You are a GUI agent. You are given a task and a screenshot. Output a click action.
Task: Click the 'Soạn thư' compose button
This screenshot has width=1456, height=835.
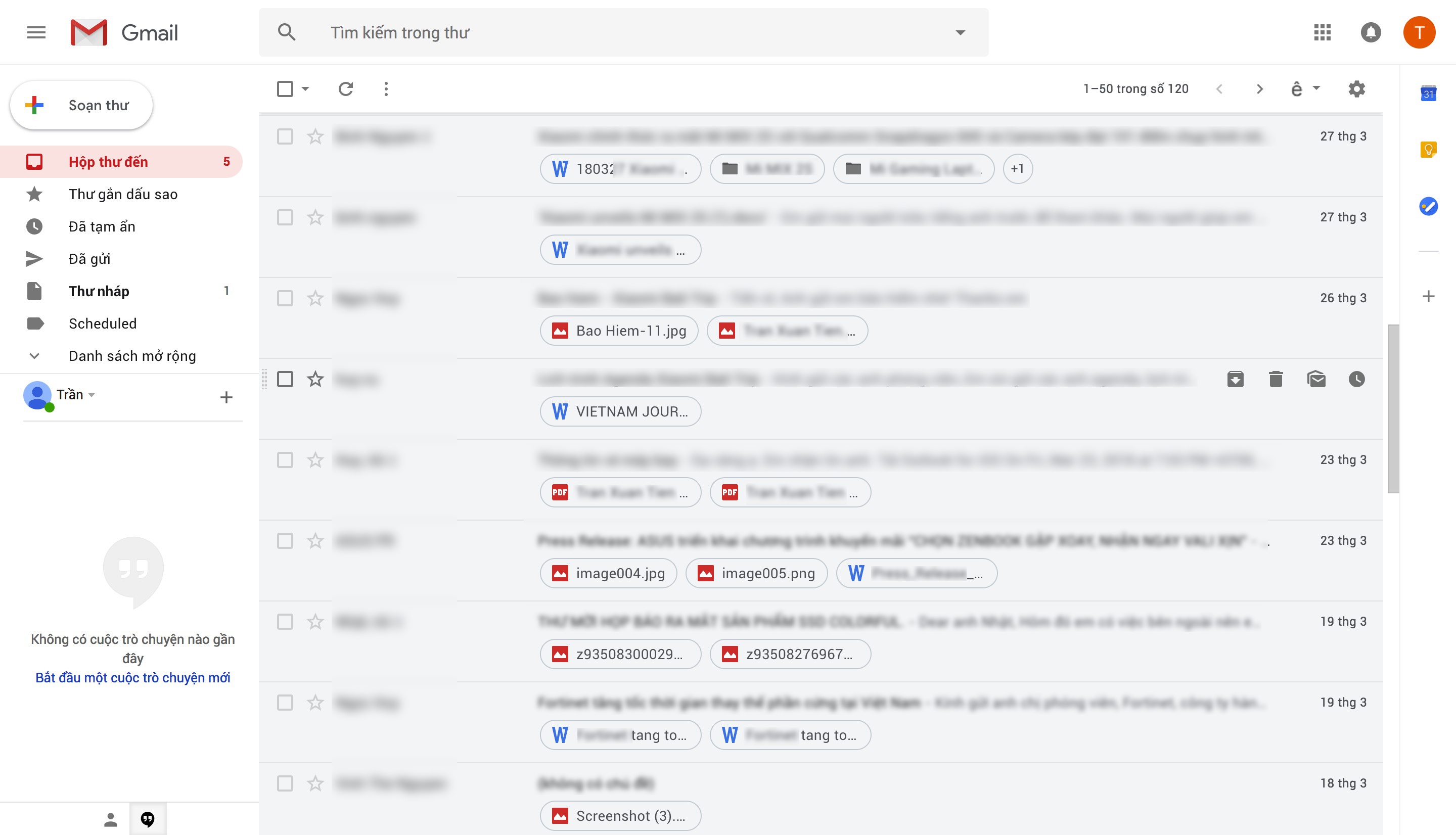[81, 104]
